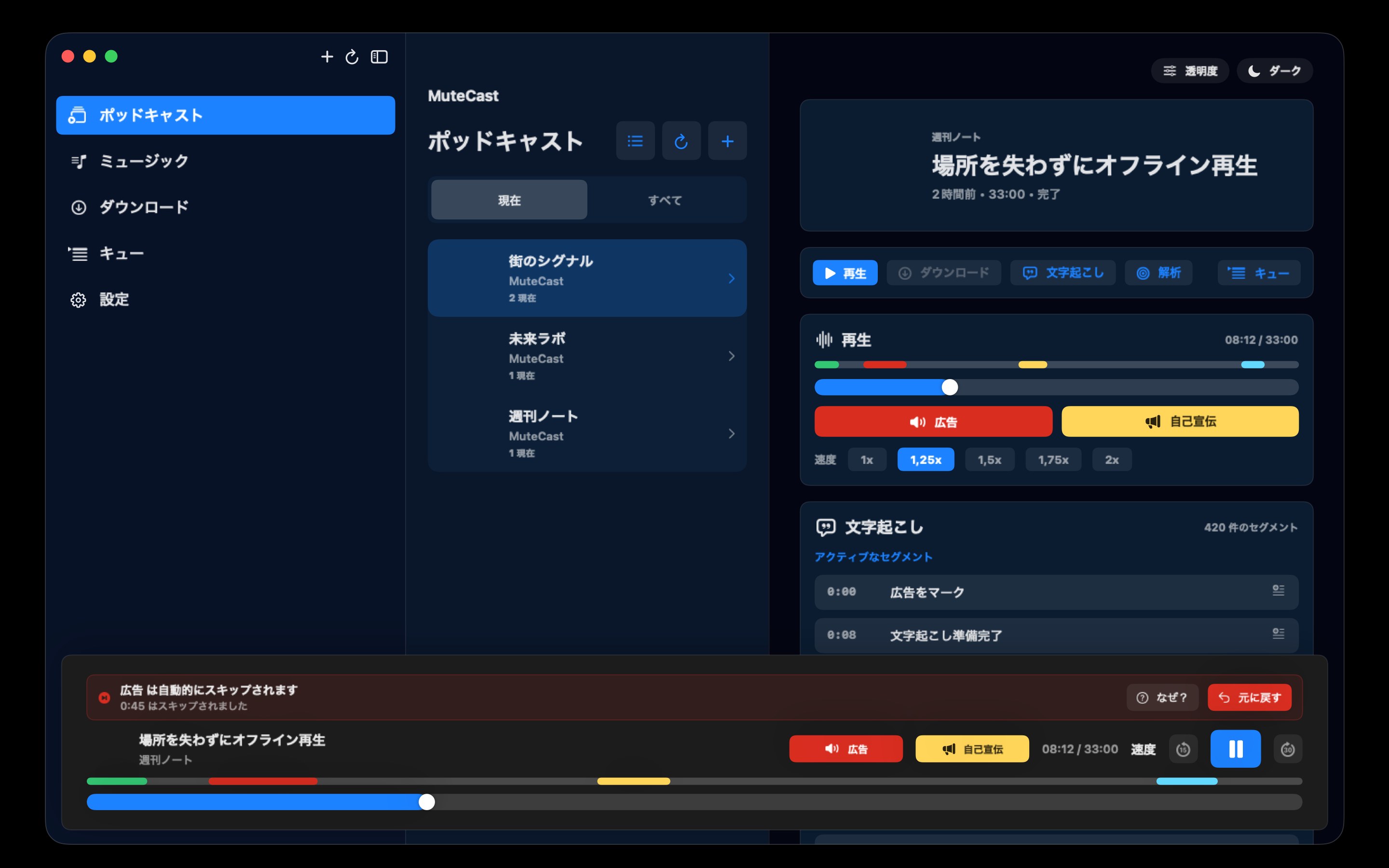Click the bottom player progress slider handle
Image resolution: width=1389 pixels, height=868 pixels.
tap(426, 802)
